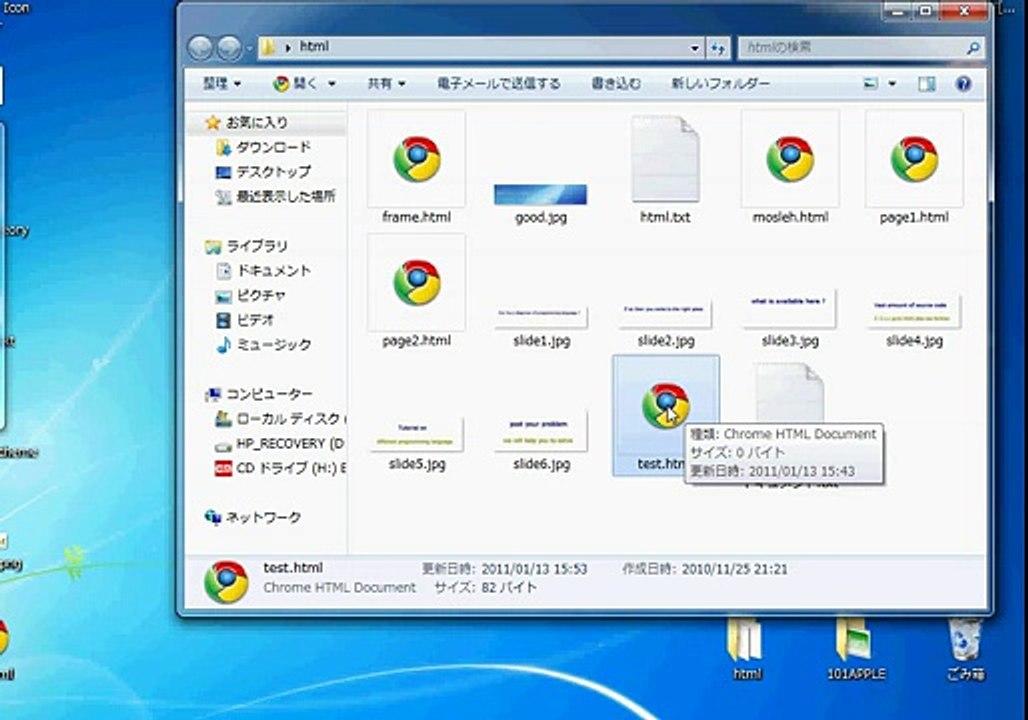Select the html.txt file icon

(x=665, y=159)
